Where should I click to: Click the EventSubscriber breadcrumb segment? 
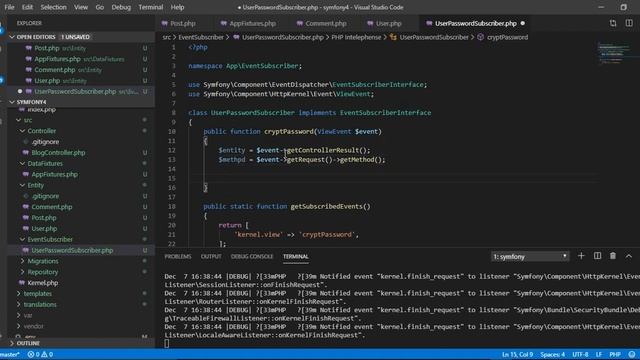click(201, 37)
